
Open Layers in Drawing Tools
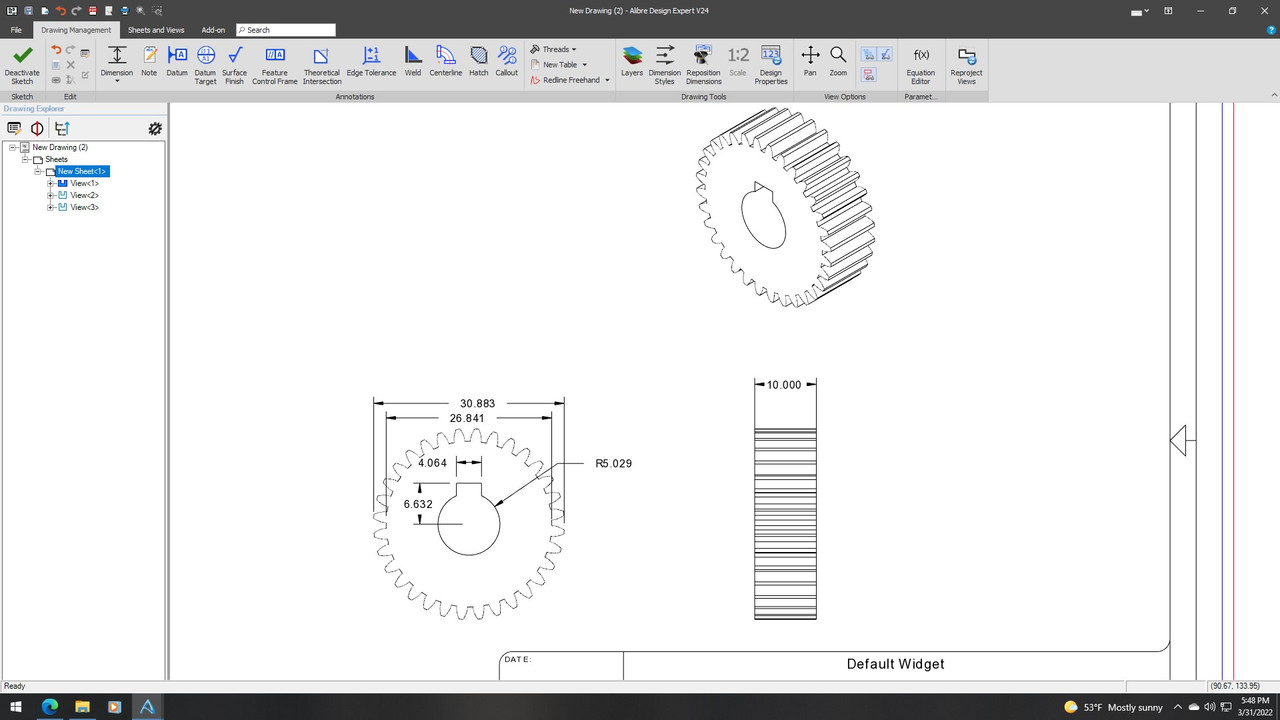631,62
